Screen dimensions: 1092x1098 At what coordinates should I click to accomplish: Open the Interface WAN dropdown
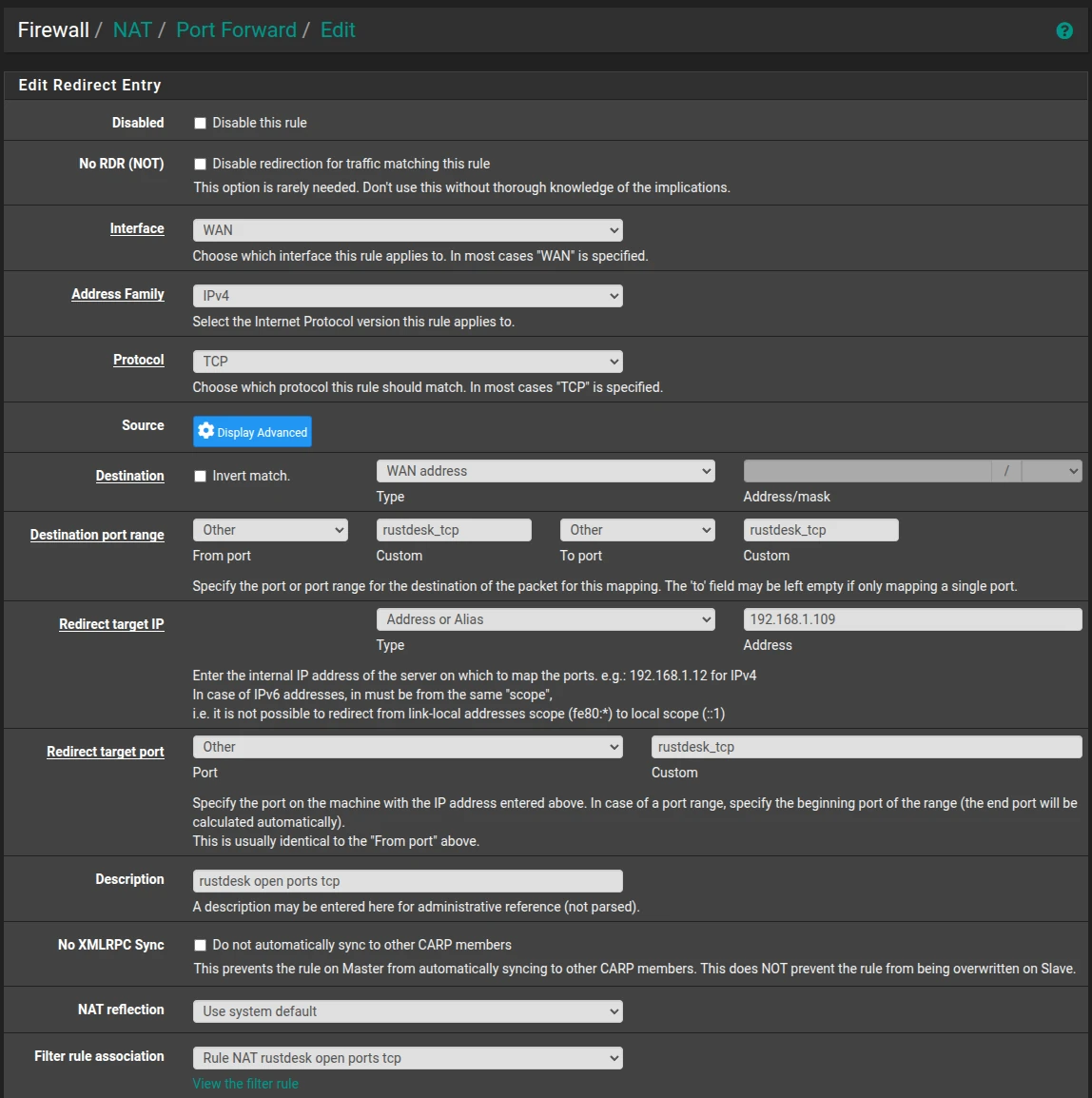407,230
